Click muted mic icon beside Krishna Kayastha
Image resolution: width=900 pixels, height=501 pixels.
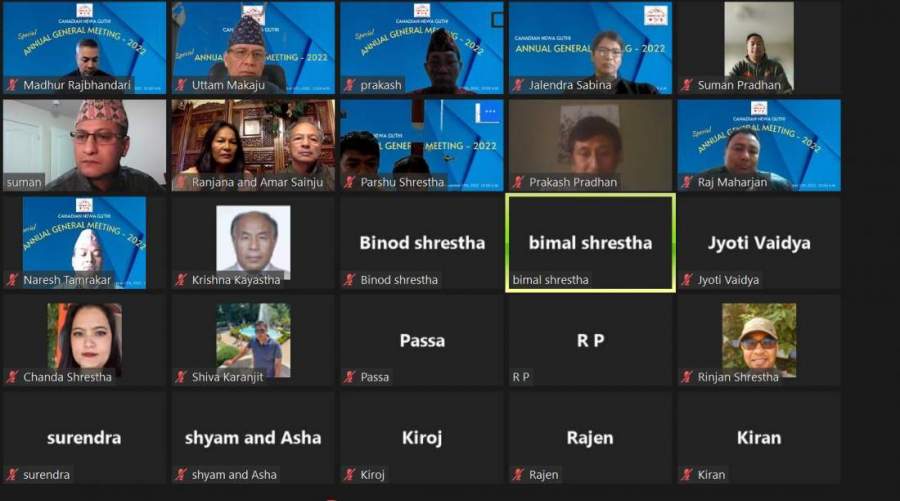pos(181,279)
